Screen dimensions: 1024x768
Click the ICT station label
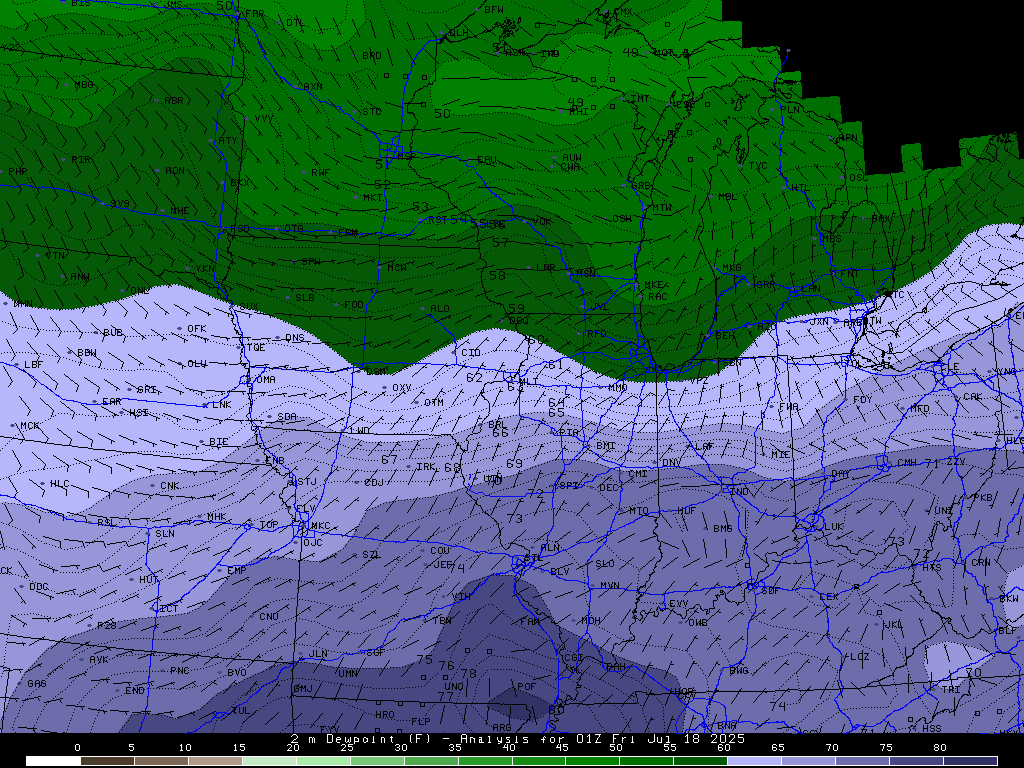click(x=168, y=609)
